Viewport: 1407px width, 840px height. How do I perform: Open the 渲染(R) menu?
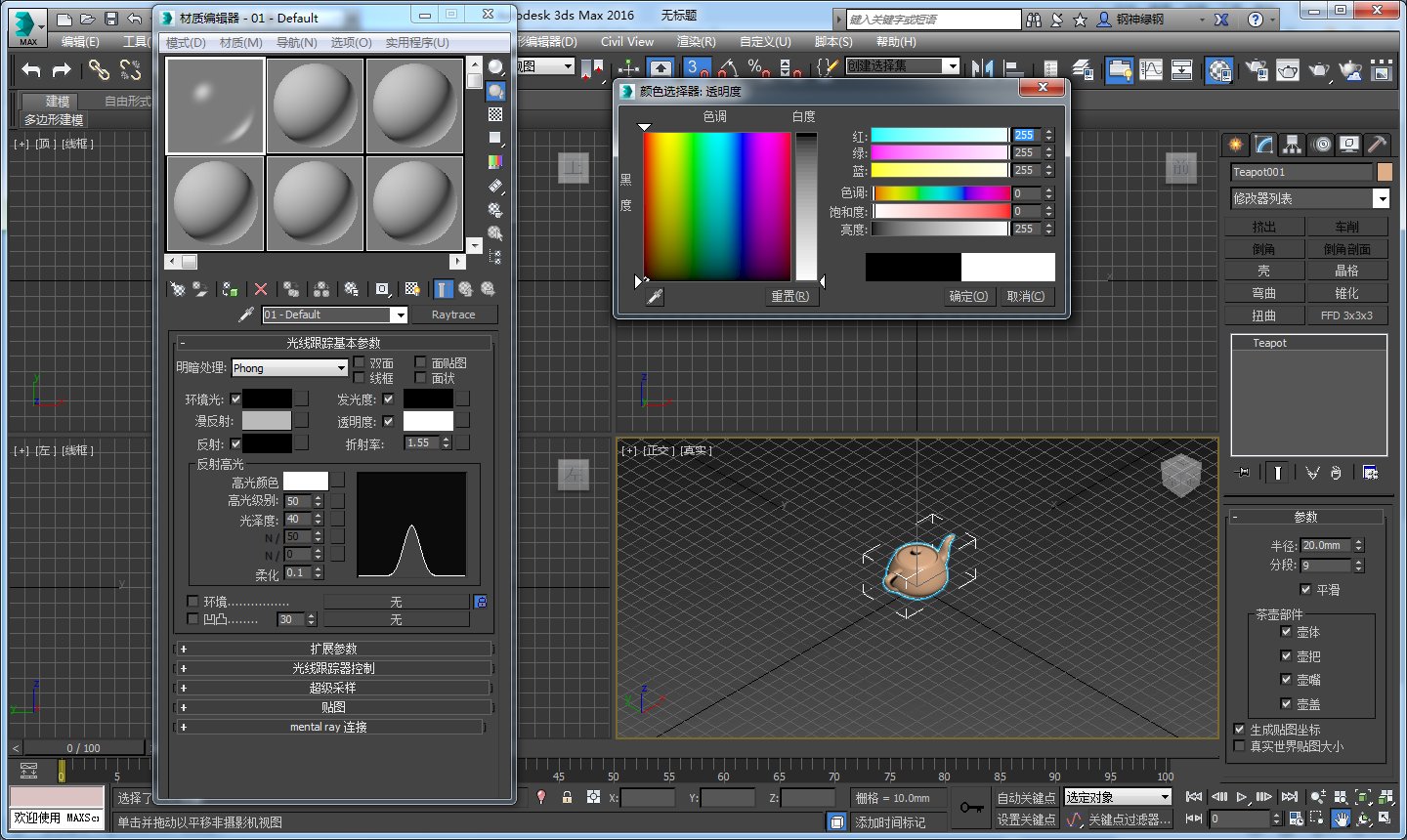697,42
